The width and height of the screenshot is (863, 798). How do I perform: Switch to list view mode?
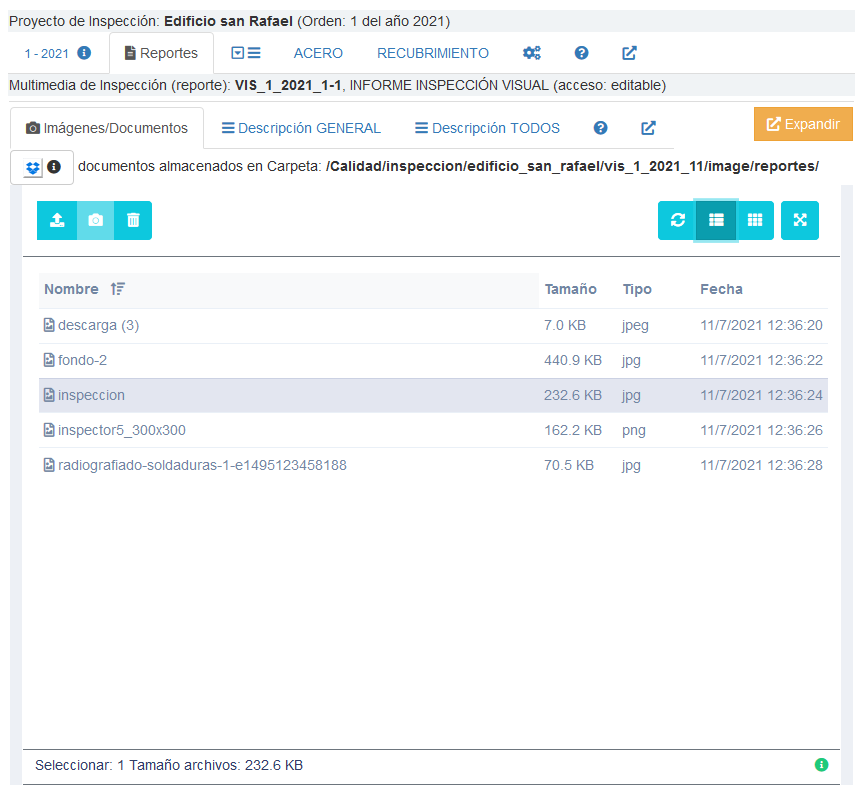pyautogui.click(x=716, y=221)
